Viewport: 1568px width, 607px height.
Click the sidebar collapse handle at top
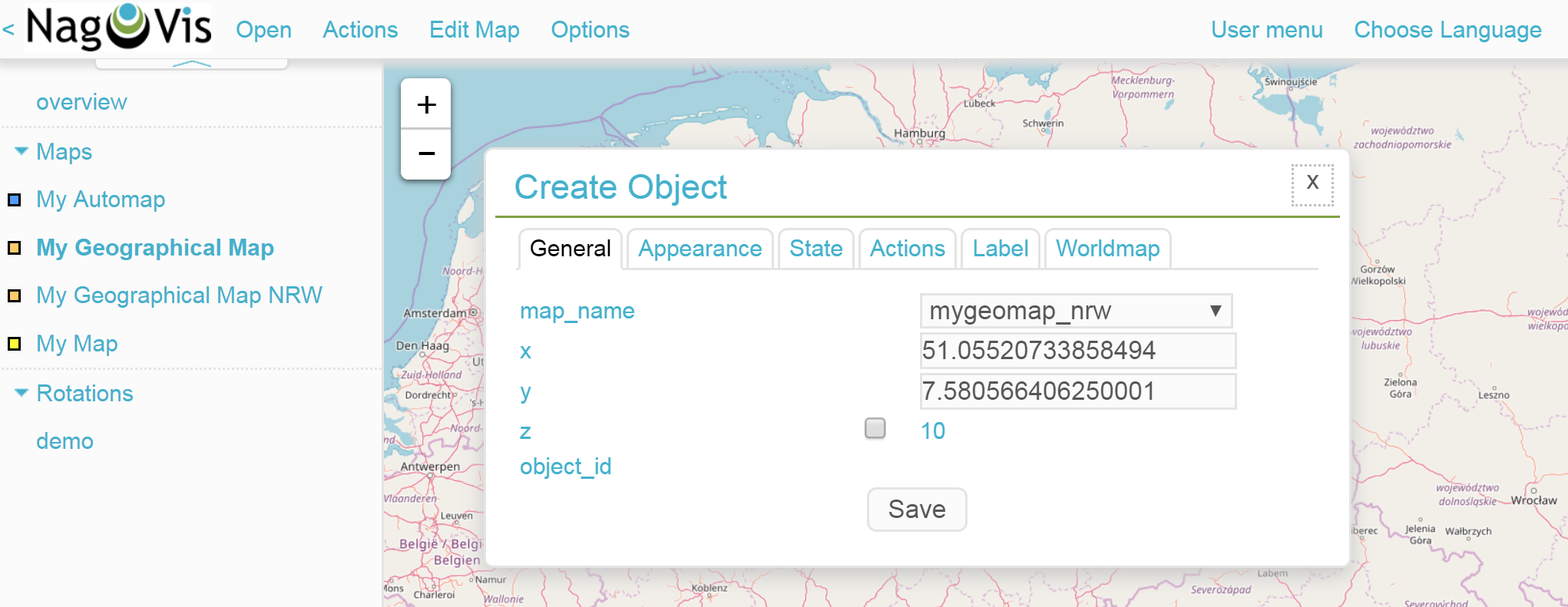click(191, 64)
